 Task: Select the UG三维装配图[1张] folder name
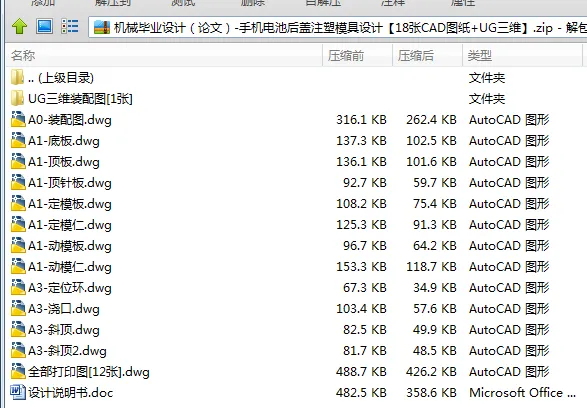(x=80, y=98)
